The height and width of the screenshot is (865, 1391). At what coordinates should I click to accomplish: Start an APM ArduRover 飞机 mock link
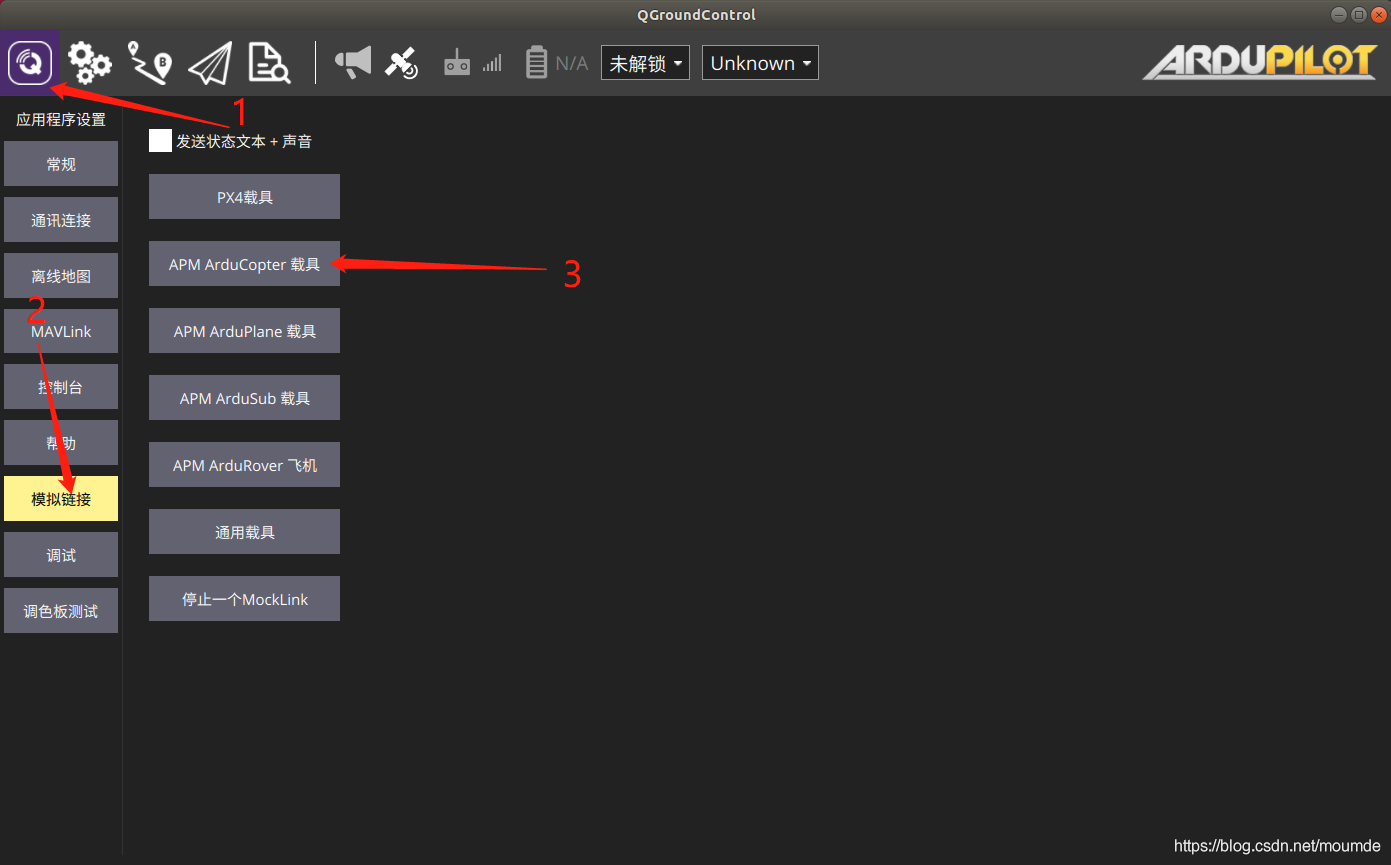point(244,465)
